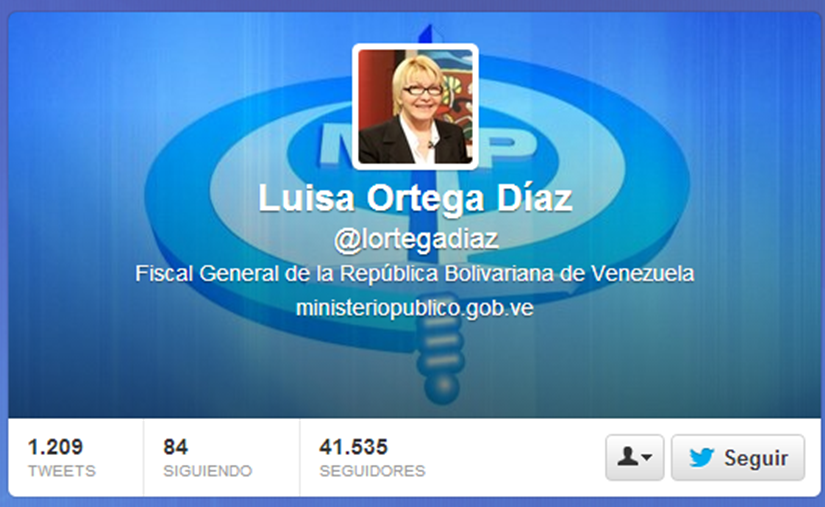Image resolution: width=825 pixels, height=507 pixels.
Task: Follow the account with the Seguir button
Action: 738,458
